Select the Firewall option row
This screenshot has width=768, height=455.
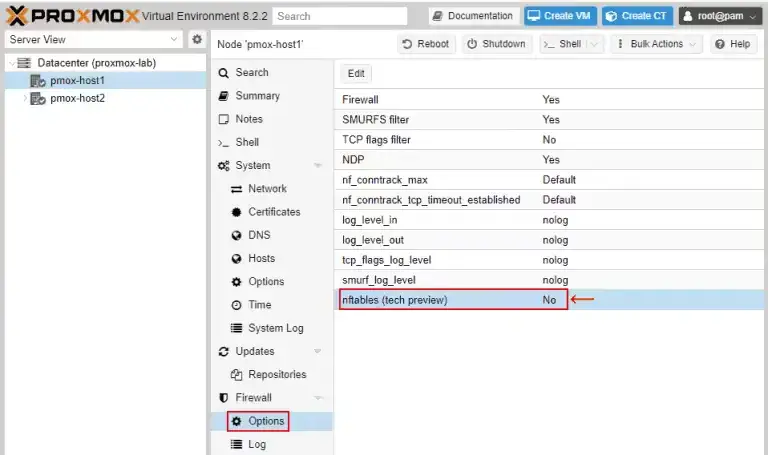[x=549, y=99]
